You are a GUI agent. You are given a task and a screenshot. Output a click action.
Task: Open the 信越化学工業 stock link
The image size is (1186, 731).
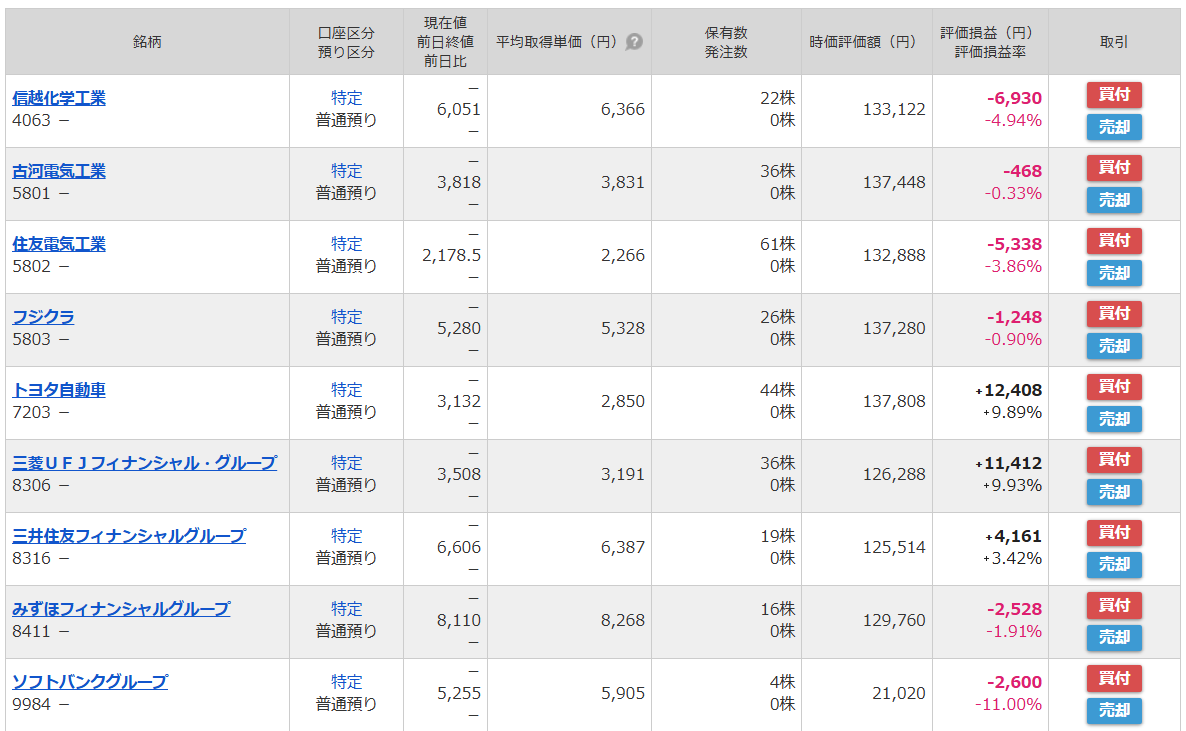pos(59,98)
